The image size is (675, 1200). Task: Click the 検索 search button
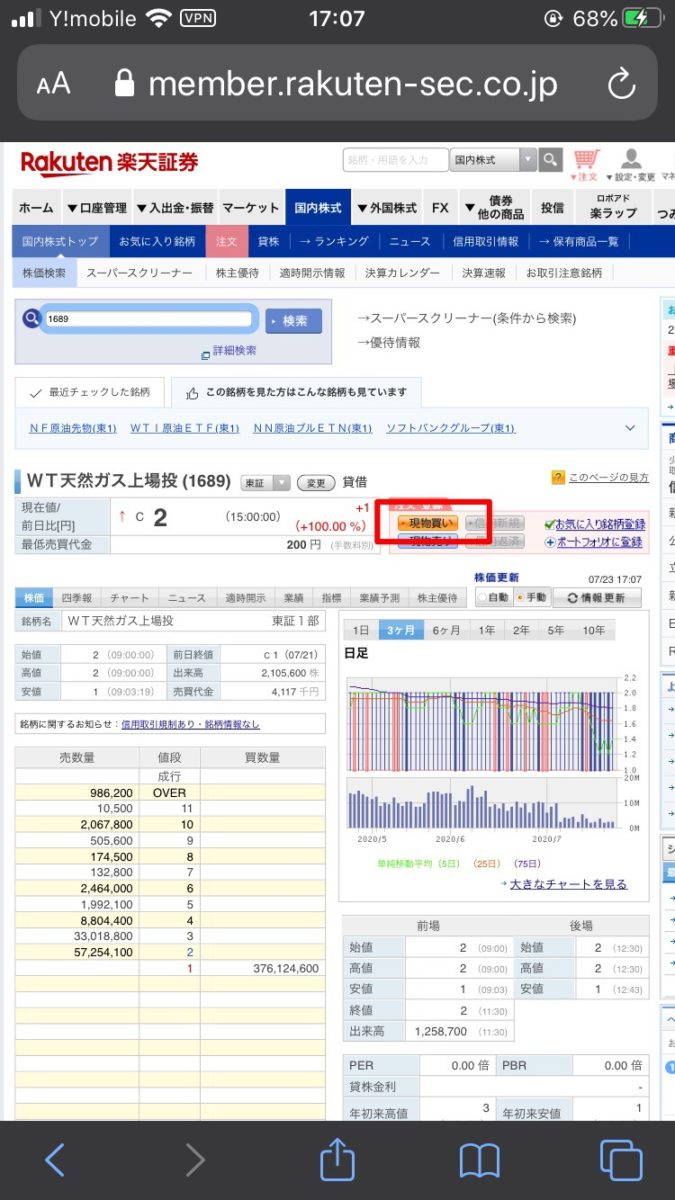[294, 321]
